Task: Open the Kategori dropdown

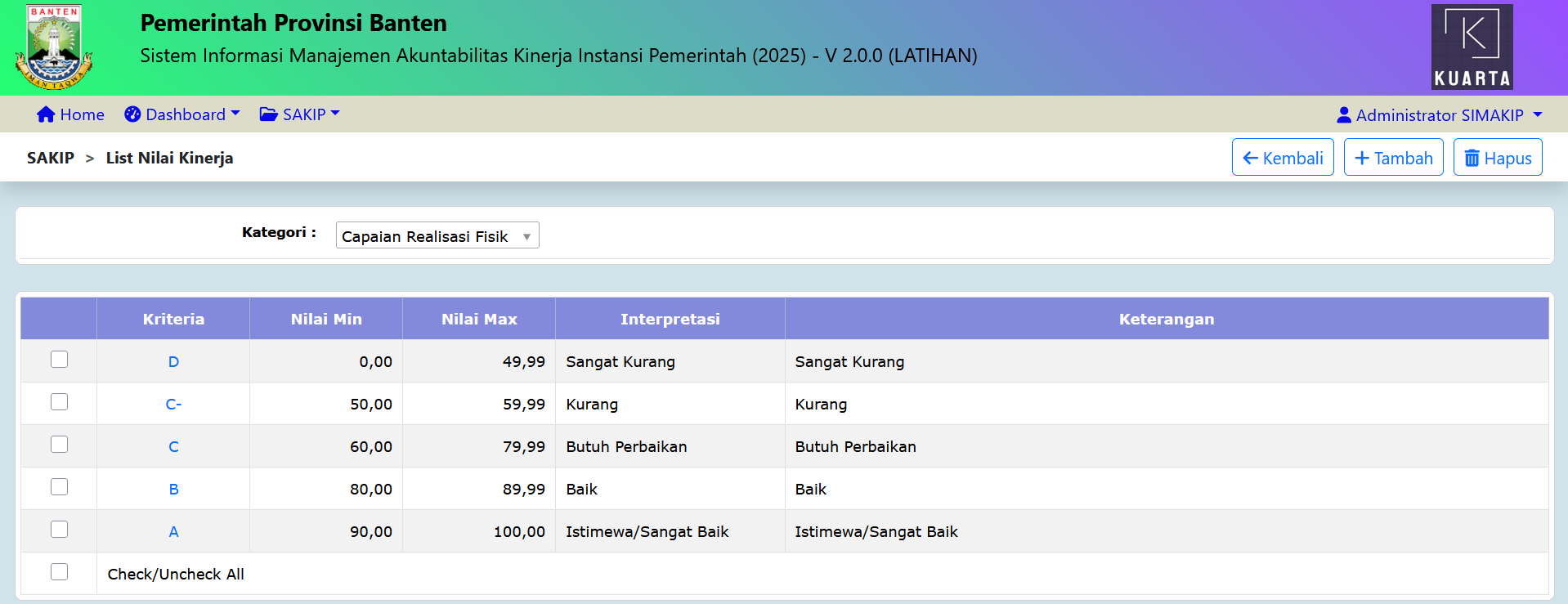Action: [x=437, y=235]
